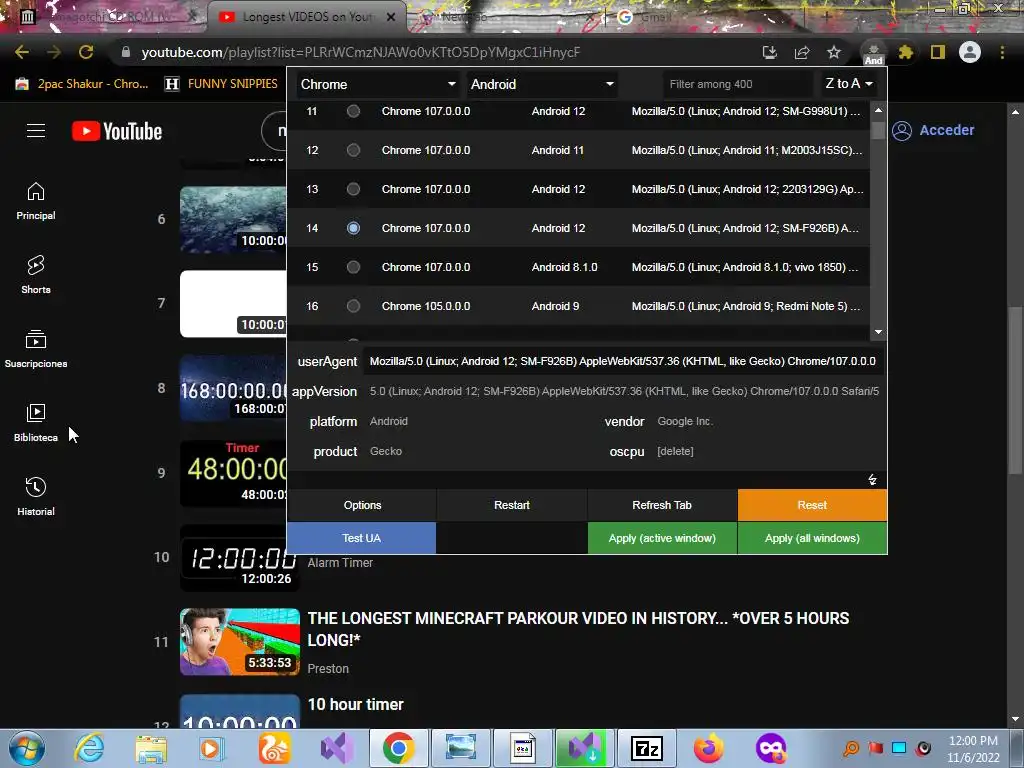The height and width of the screenshot is (768, 1024).
Task: Click Apply (all windows) button
Action: (x=812, y=538)
